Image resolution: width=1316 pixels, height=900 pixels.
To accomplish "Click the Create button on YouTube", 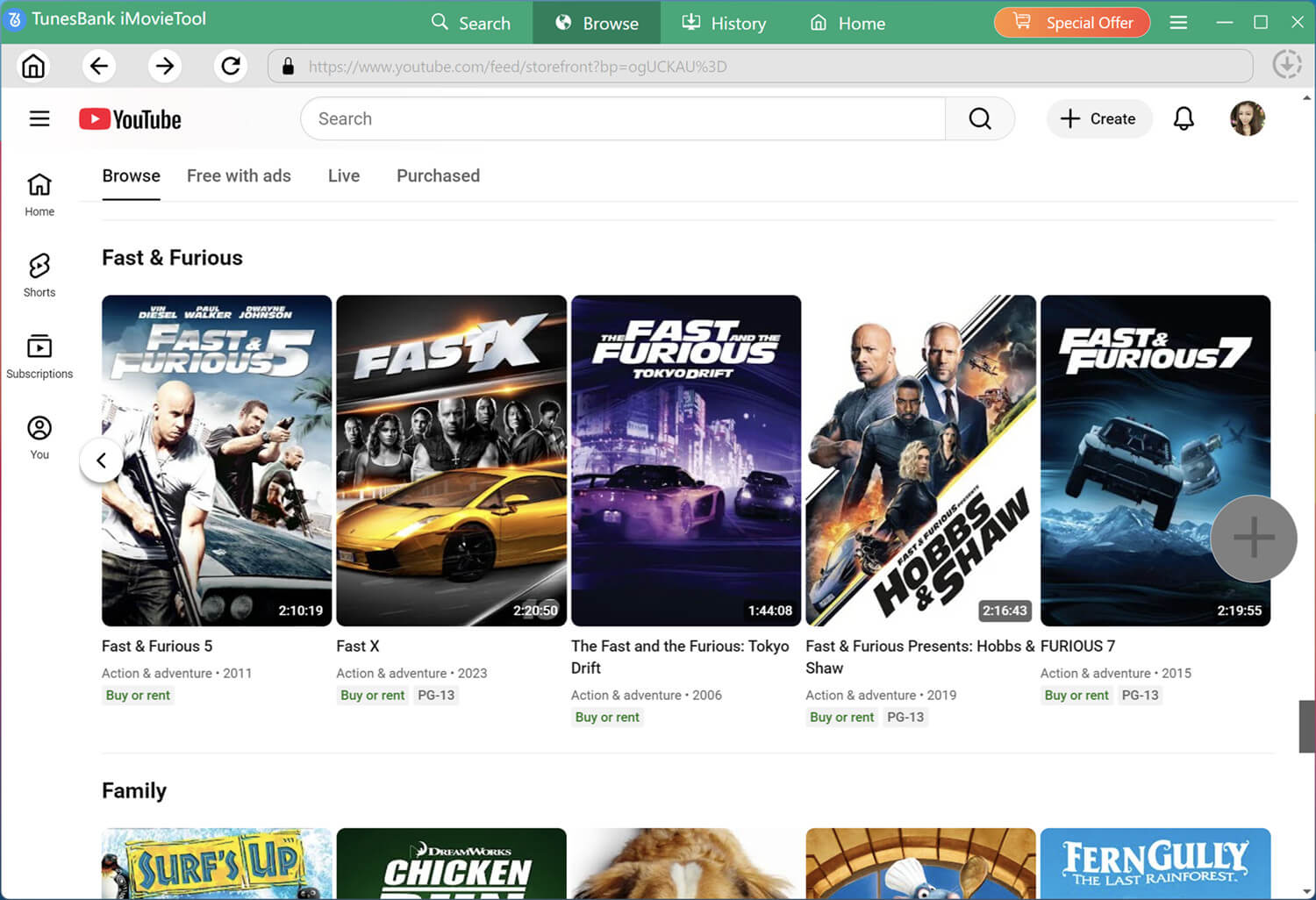I will pos(1099,118).
